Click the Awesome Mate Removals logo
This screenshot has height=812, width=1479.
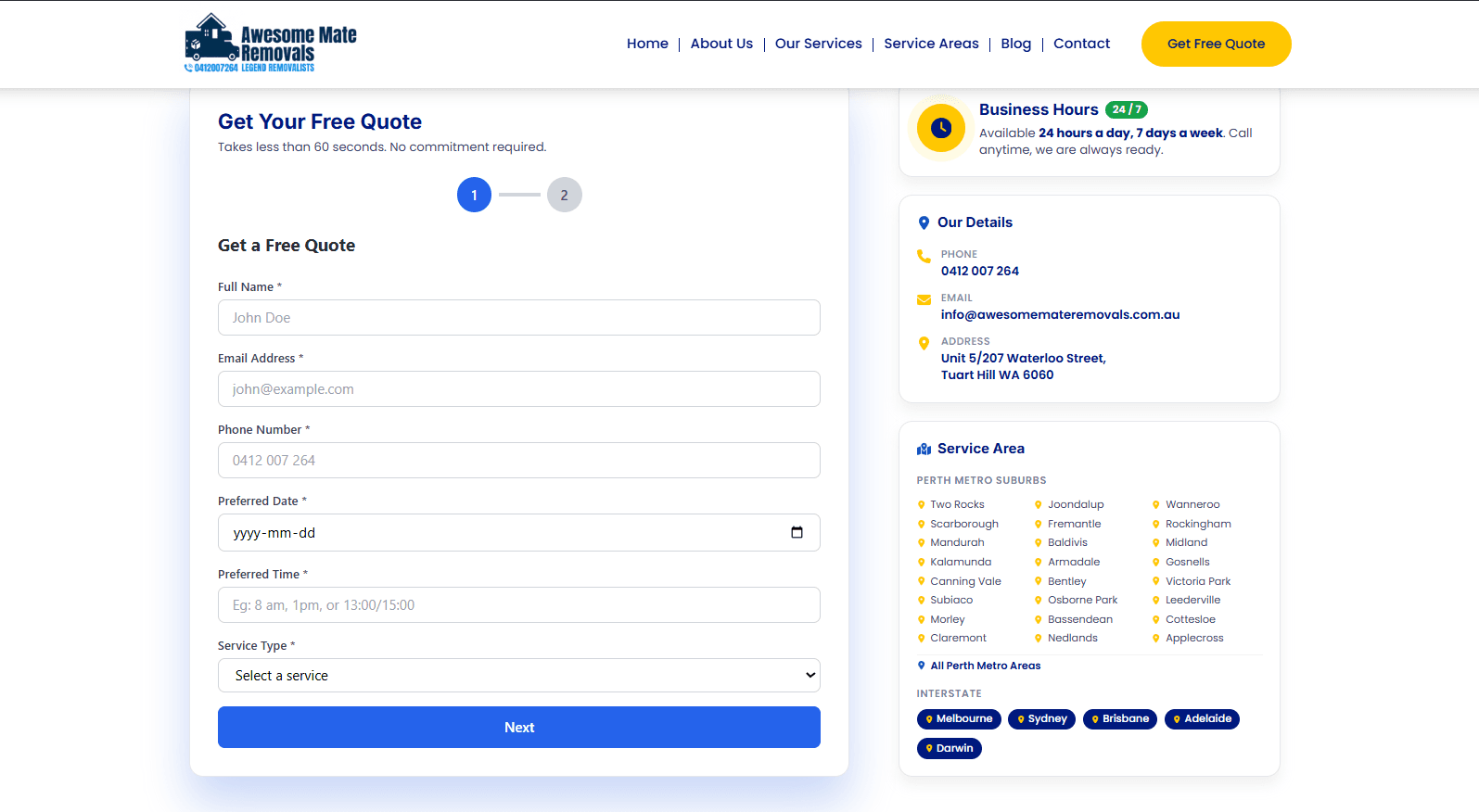(x=270, y=43)
